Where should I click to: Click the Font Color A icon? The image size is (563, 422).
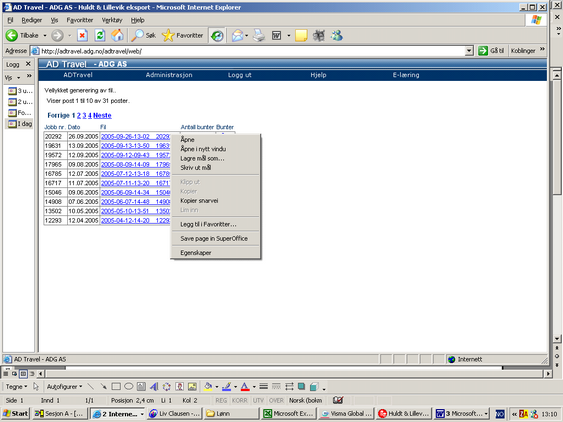[245, 387]
